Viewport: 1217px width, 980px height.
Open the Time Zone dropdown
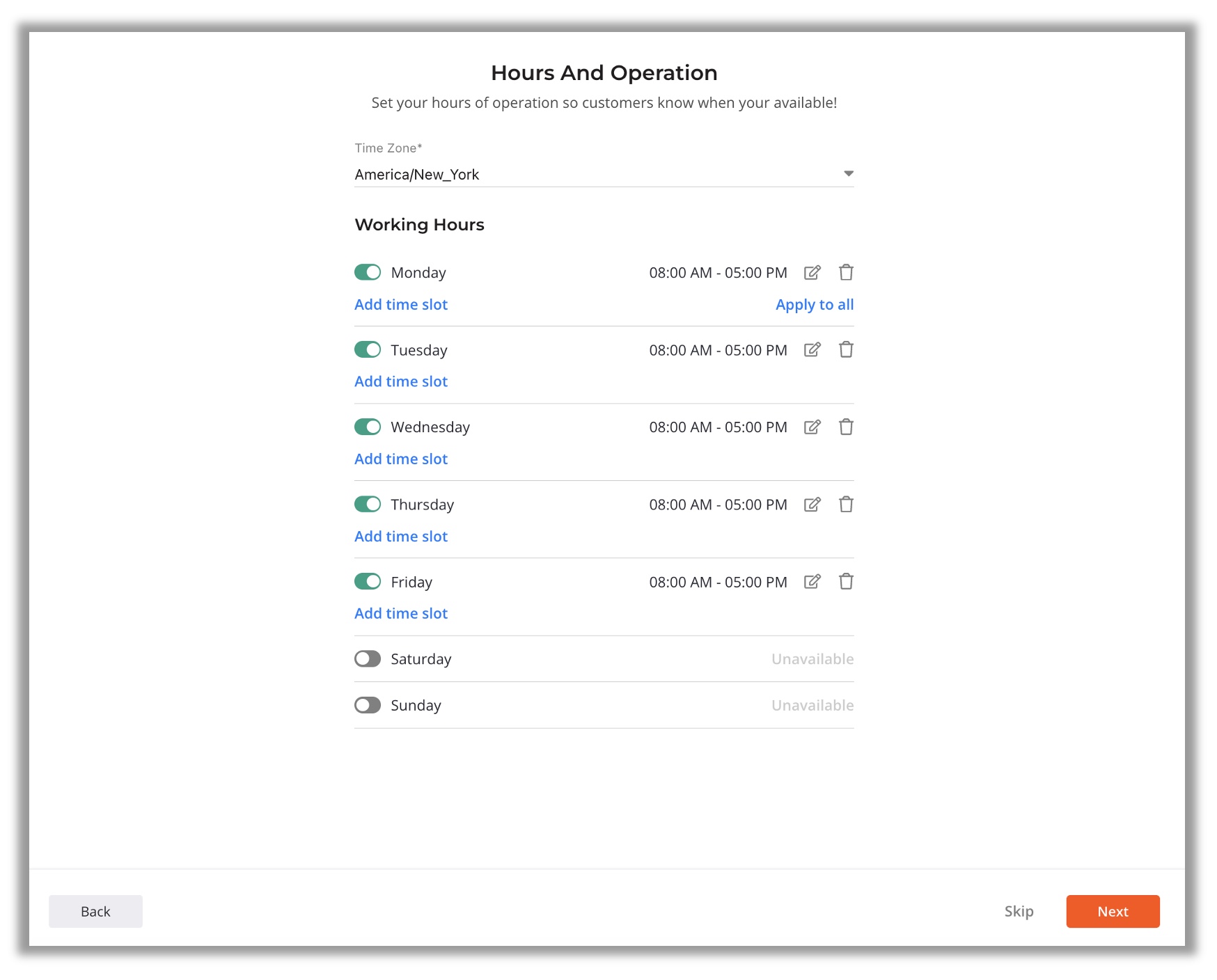[604, 174]
